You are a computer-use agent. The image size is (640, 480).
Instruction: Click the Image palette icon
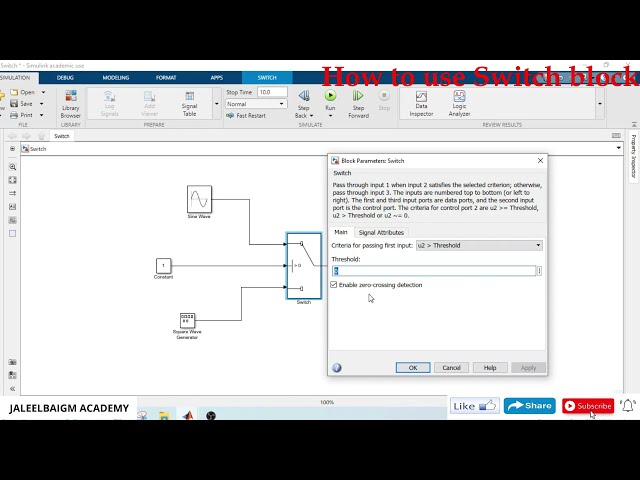[13, 220]
